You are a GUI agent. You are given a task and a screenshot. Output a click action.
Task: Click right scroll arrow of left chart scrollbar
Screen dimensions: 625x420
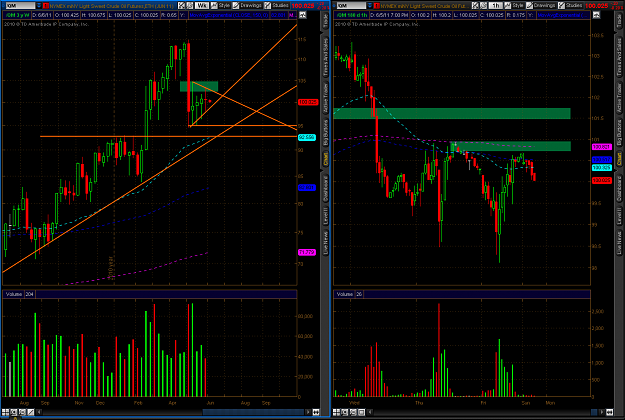click(308, 412)
